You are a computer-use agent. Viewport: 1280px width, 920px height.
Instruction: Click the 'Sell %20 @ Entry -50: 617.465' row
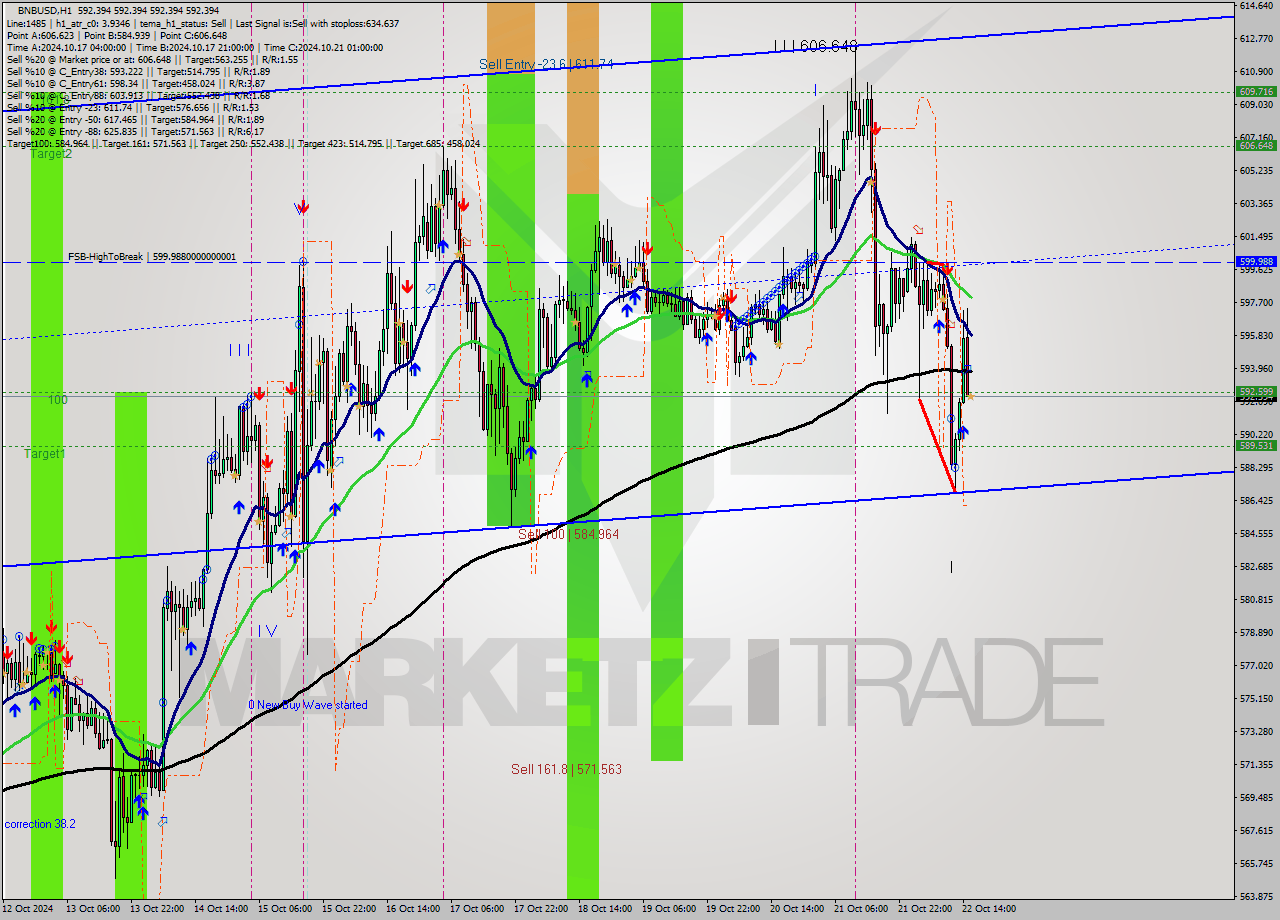135,119
